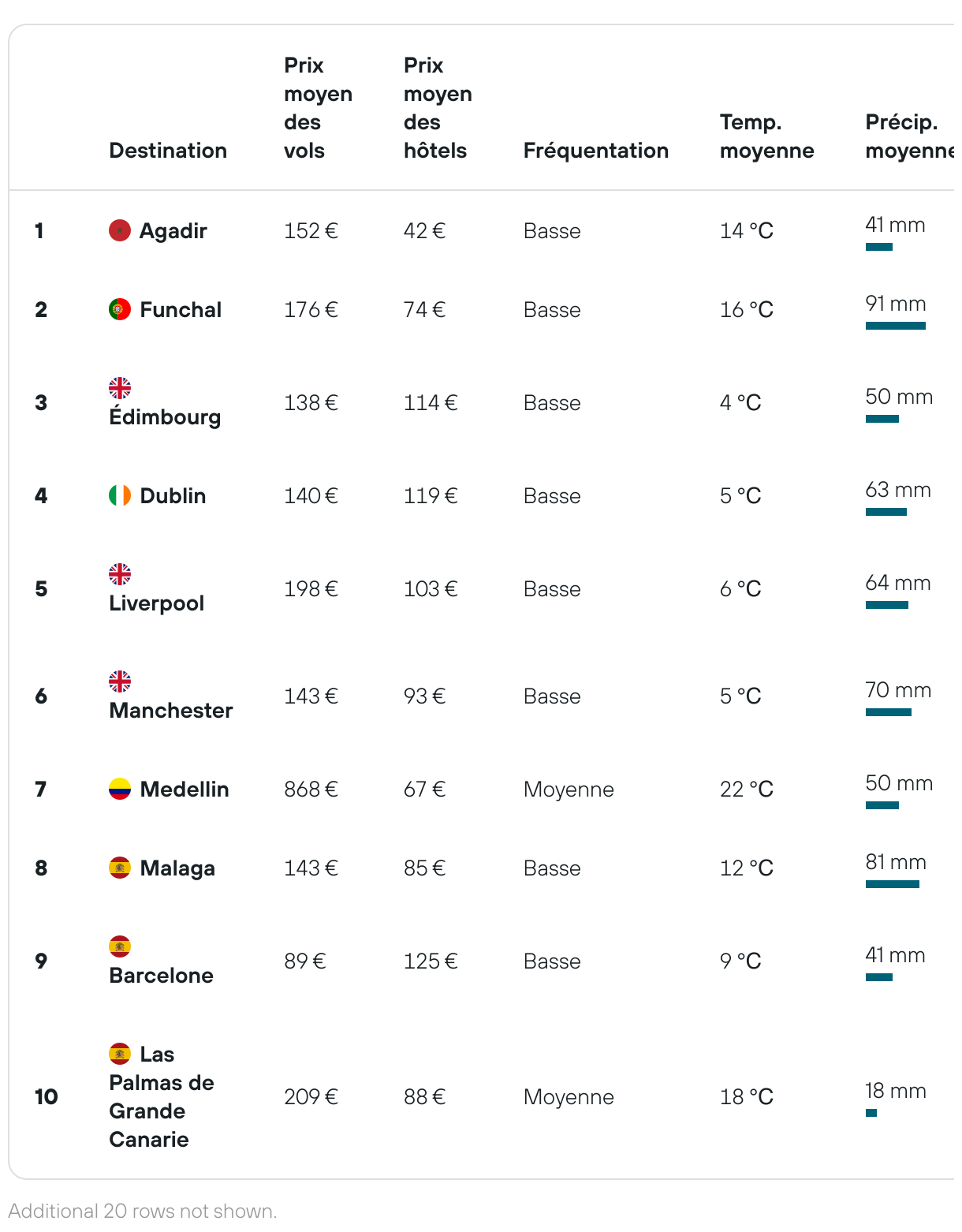The height and width of the screenshot is (1232, 962).
Task: Click the Temp. moyenne column header
Action: pos(766,136)
